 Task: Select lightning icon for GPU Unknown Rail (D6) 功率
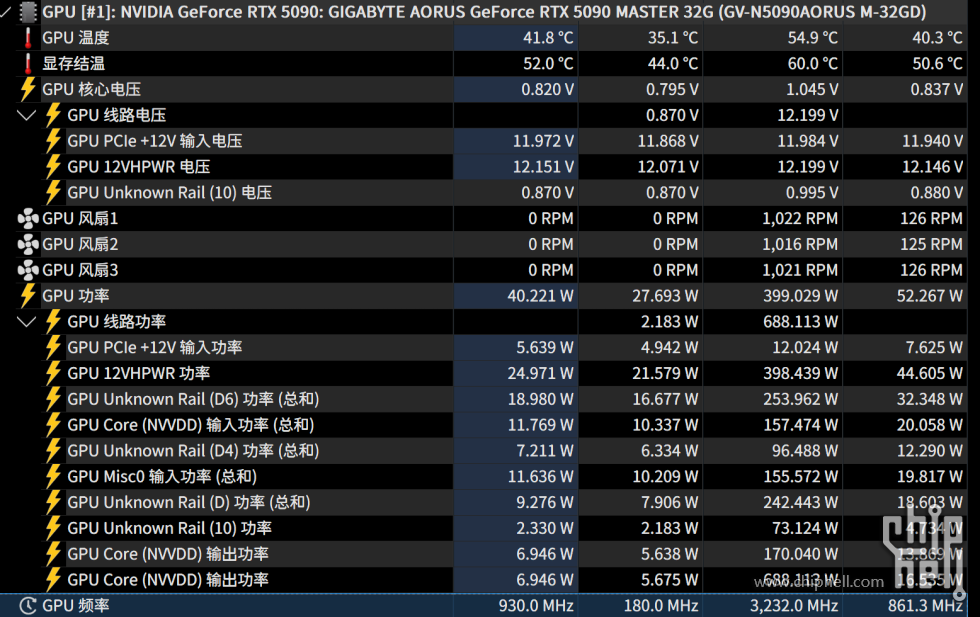[x=53, y=399]
